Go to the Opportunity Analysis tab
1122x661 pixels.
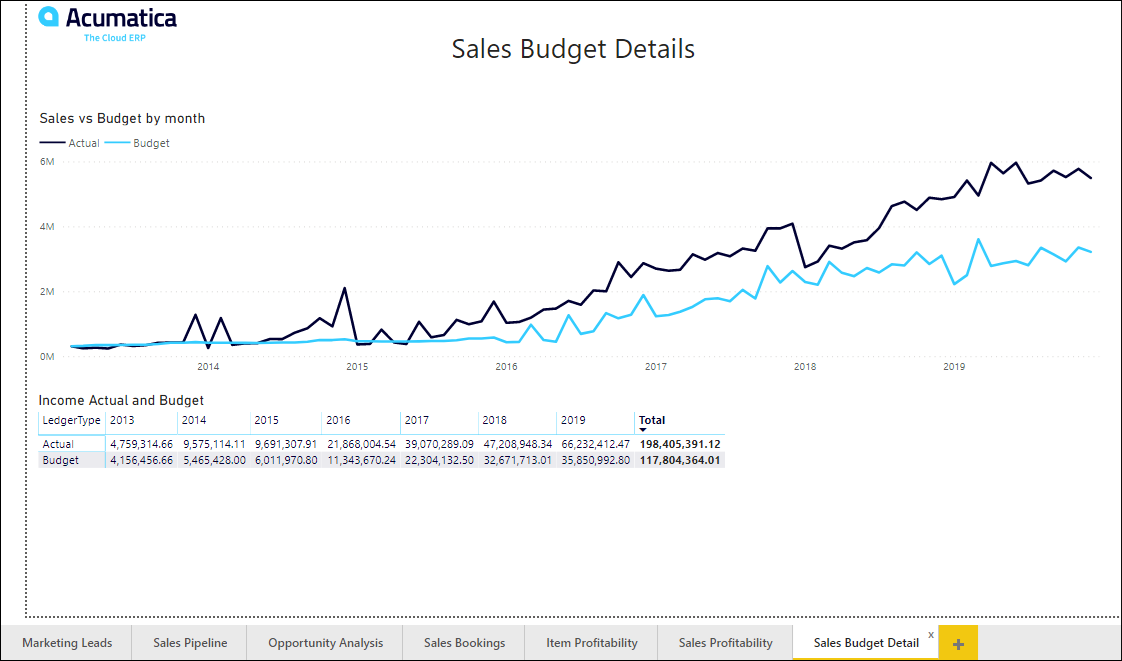pos(325,643)
